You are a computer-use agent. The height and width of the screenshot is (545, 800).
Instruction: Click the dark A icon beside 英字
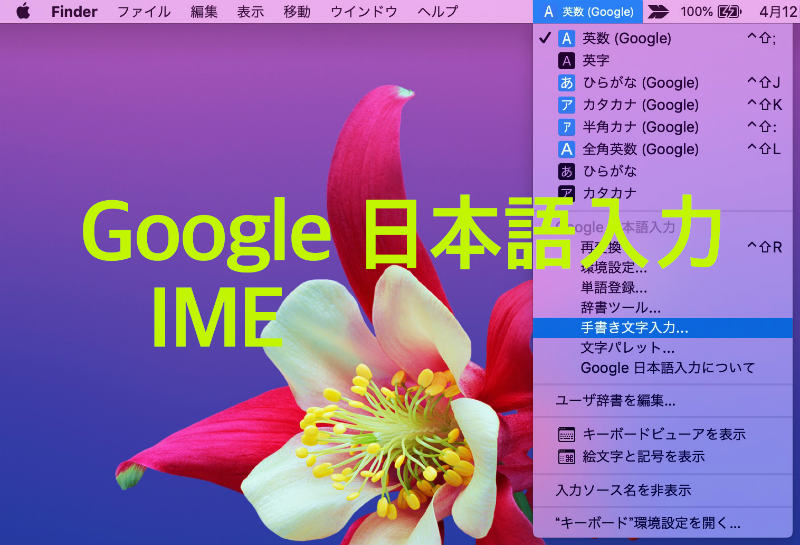tap(566, 61)
